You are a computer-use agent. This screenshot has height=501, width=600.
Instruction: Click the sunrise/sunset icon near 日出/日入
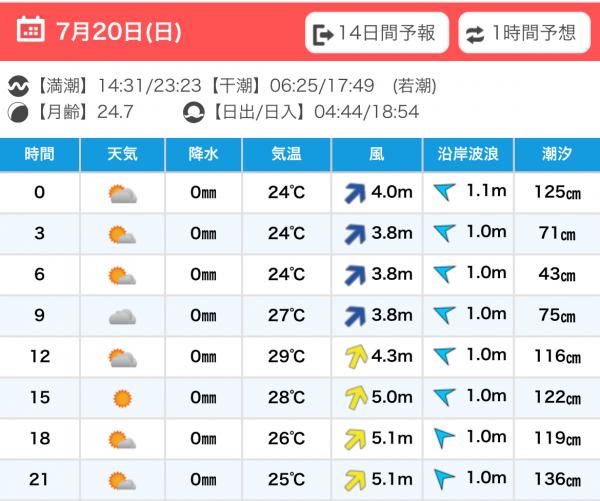[193, 111]
